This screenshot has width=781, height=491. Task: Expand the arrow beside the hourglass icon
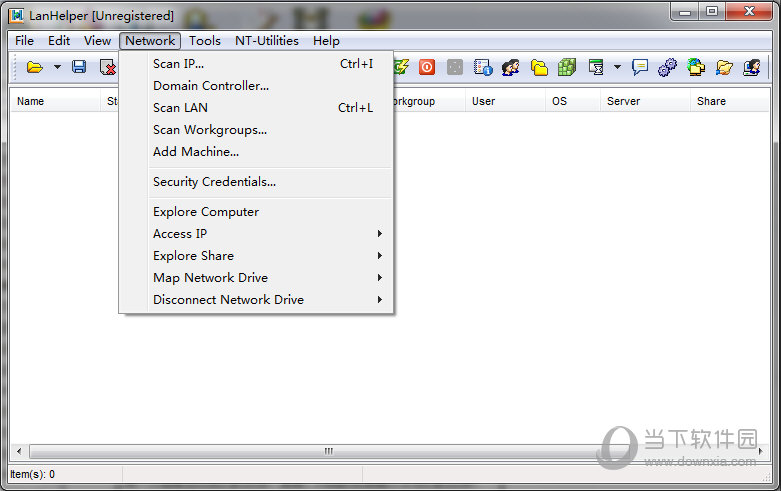tap(617, 67)
